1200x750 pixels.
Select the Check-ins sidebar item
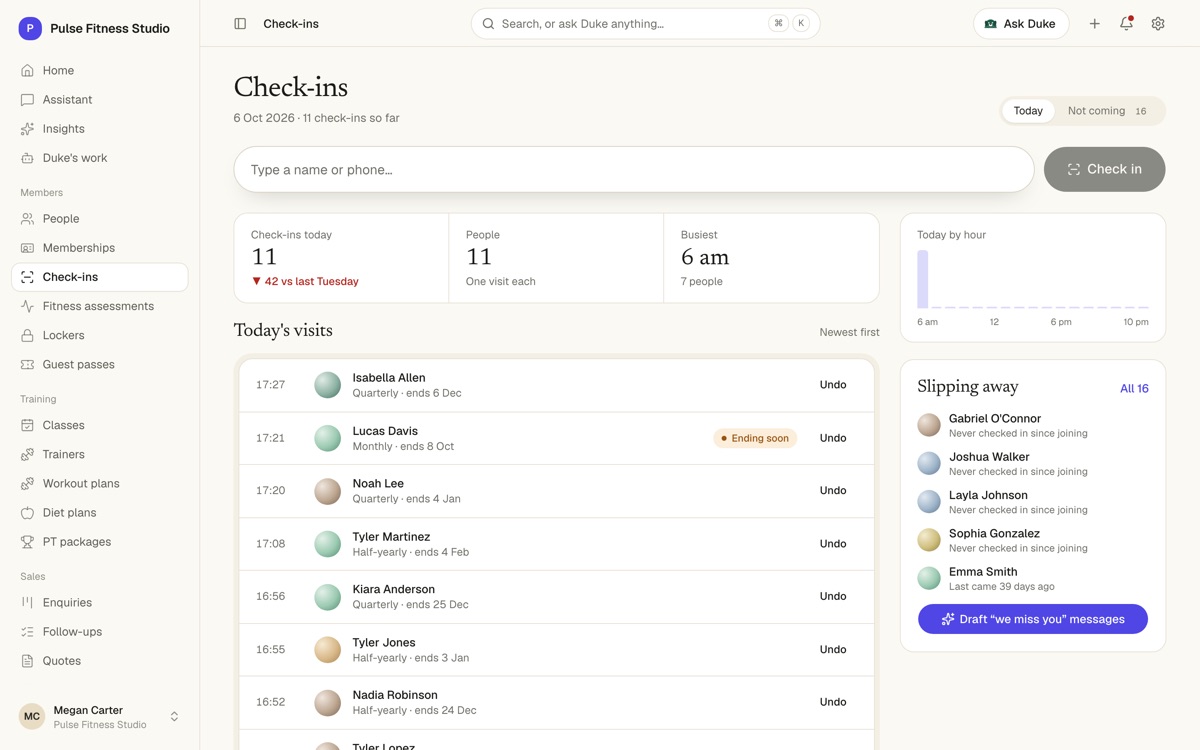pyautogui.click(x=100, y=277)
